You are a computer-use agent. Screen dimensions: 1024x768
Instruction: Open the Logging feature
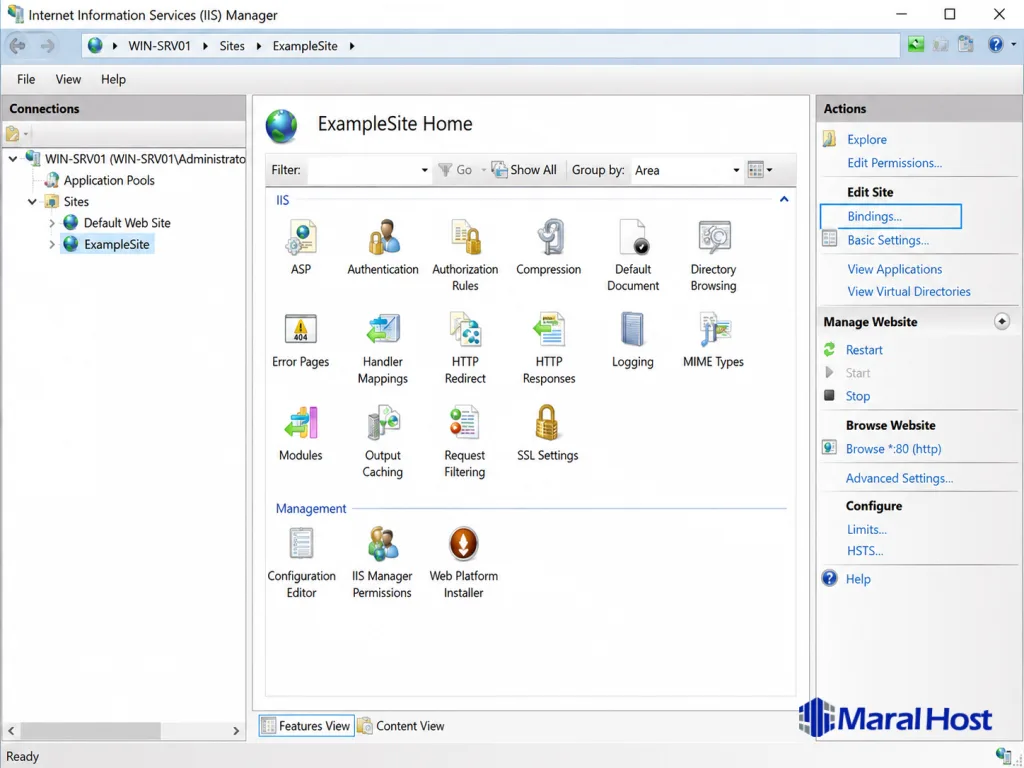pos(632,340)
